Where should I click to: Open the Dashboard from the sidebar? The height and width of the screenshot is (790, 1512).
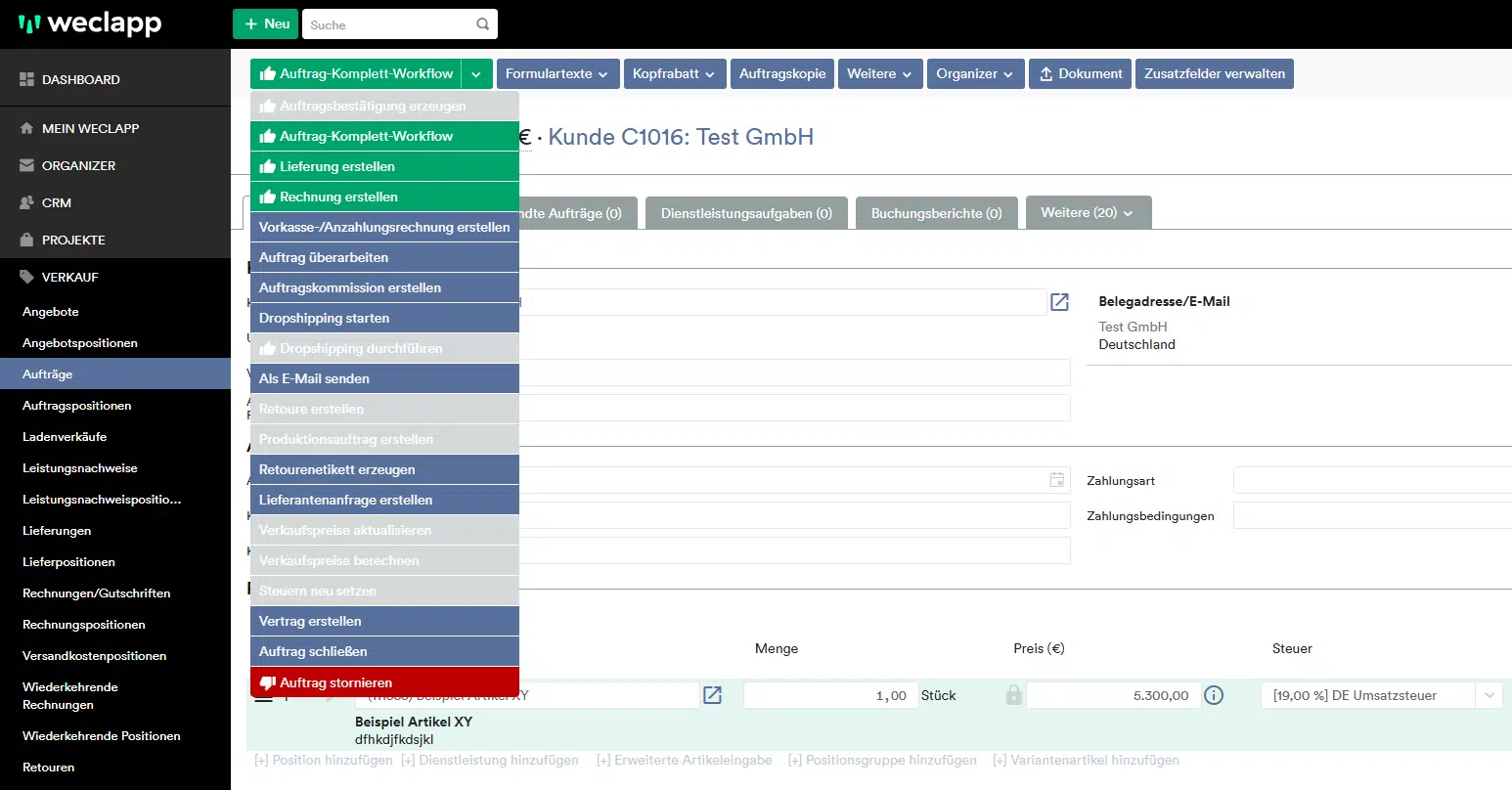click(80, 79)
